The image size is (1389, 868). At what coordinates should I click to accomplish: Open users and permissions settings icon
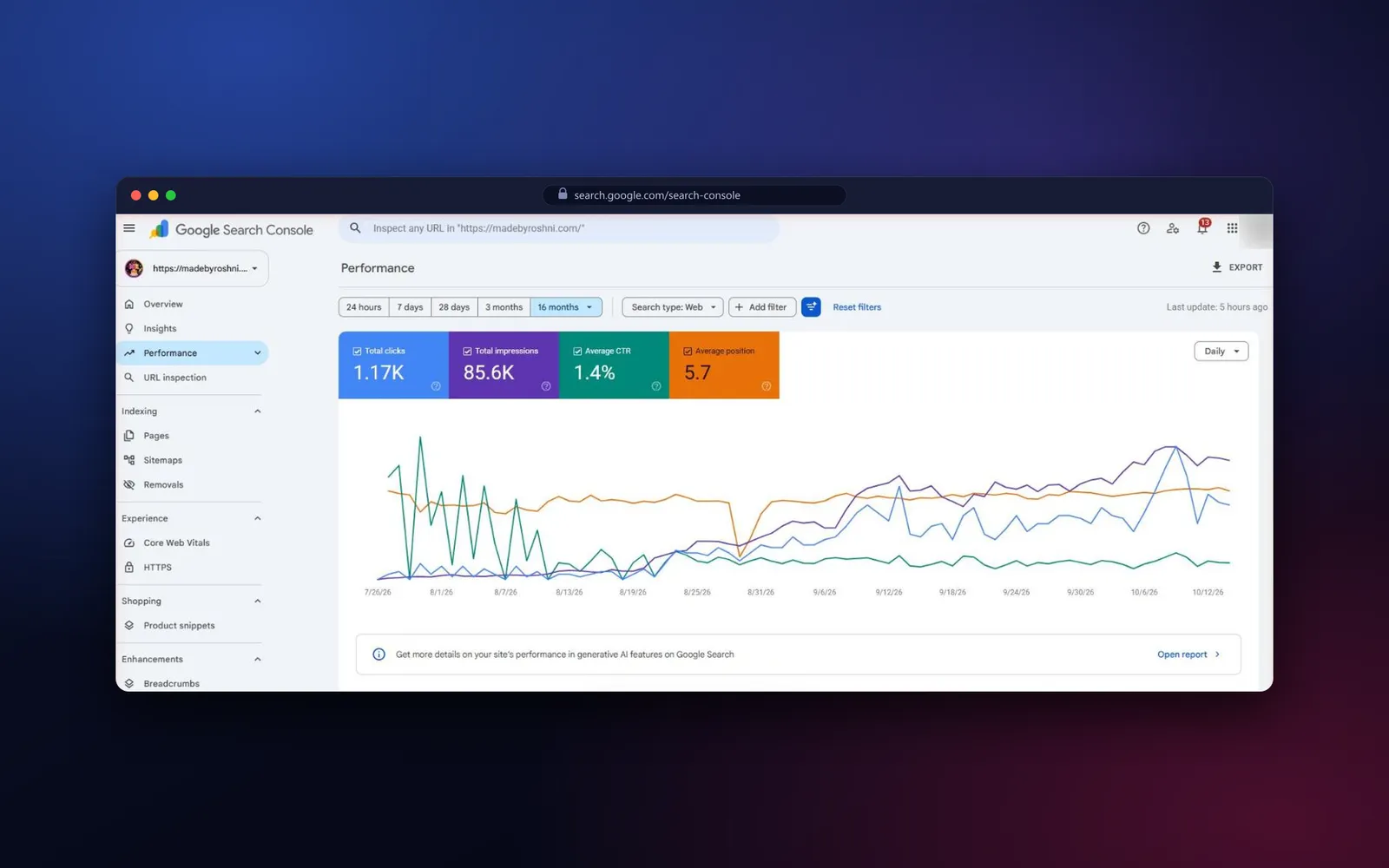click(1173, 228)
